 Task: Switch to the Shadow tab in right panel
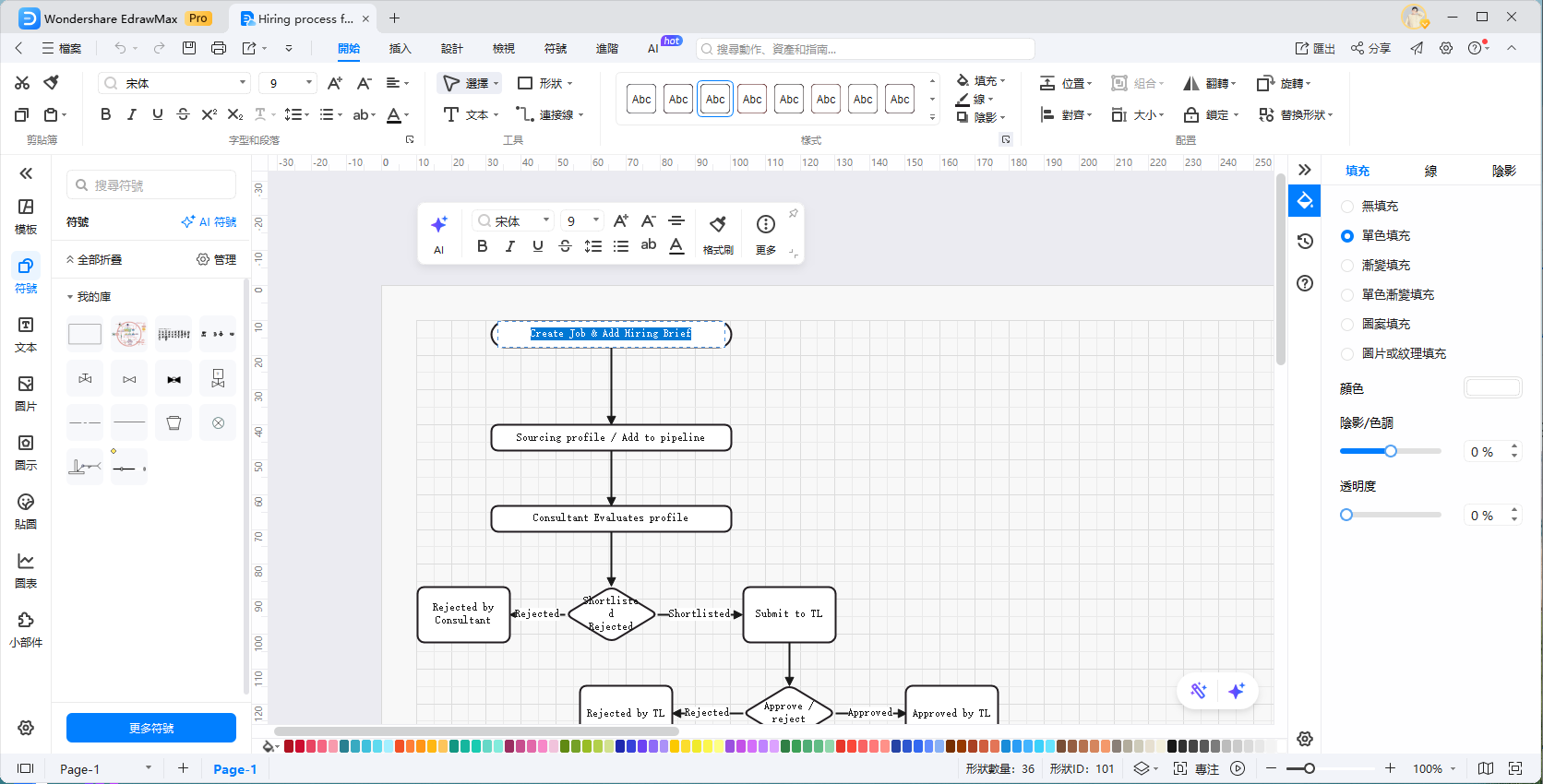point(1503,171)
